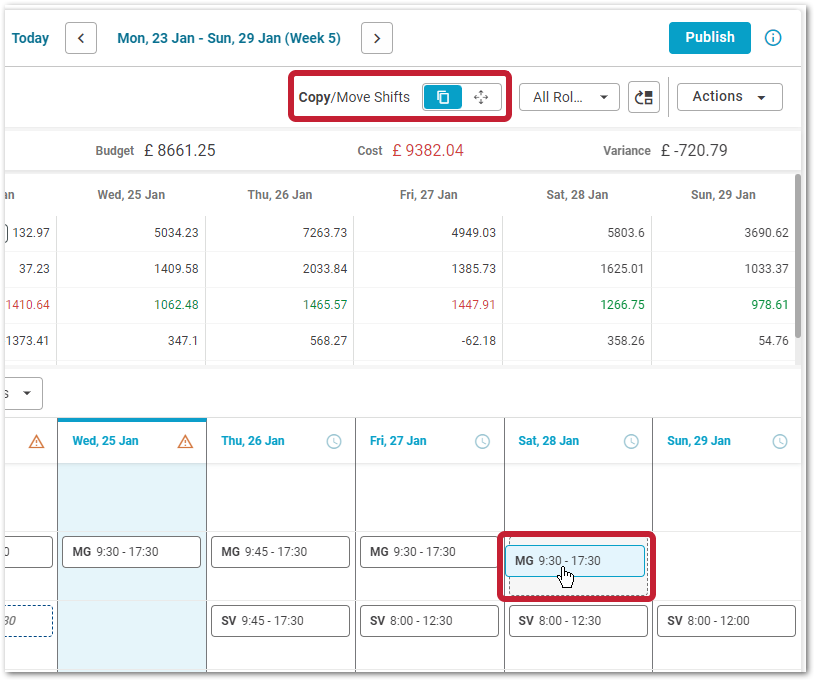815x681 pixels.
Task: Click the clock icon on Sat, 28 Jan
Action: click(x=631, y=441)
